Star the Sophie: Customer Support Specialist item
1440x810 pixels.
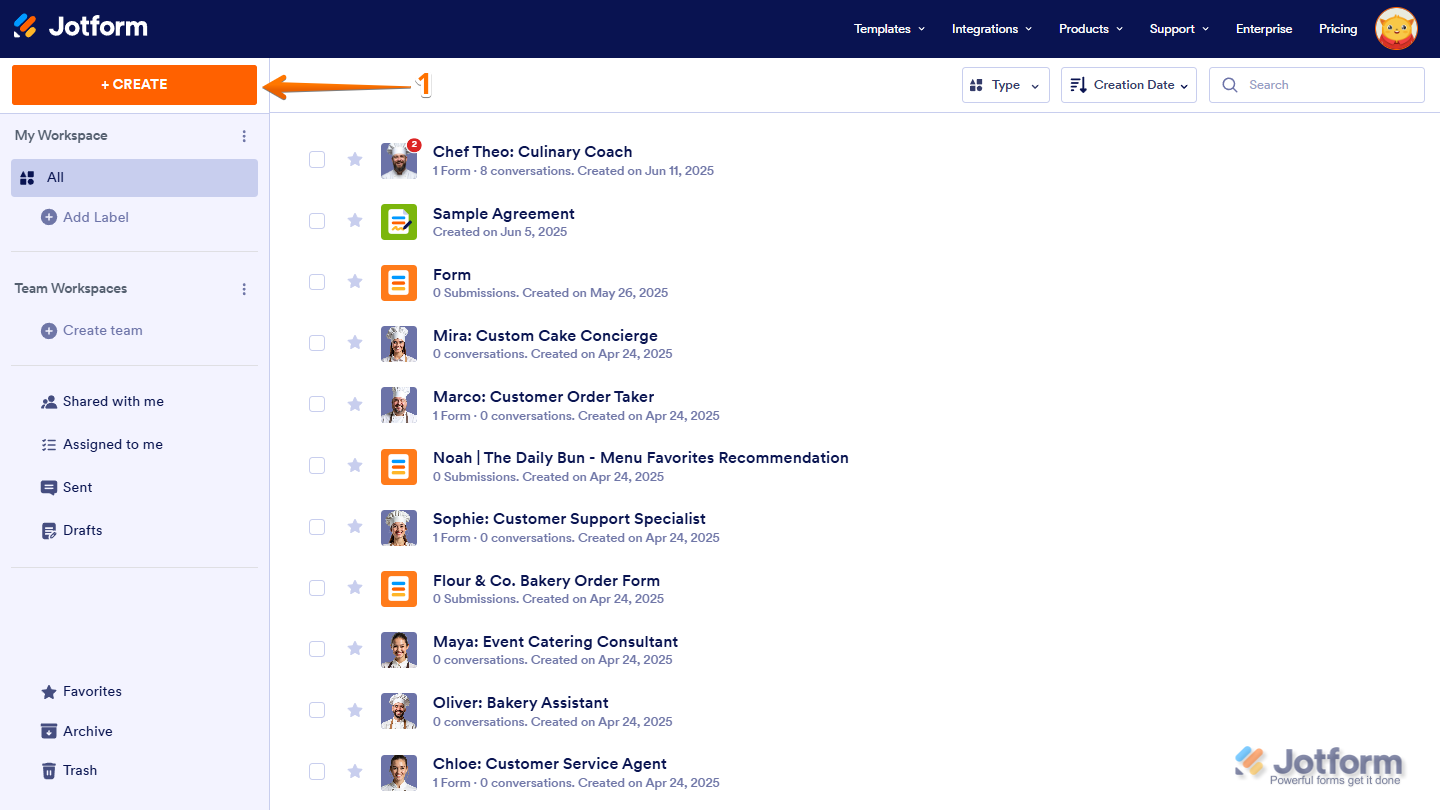[x=355, y=526]
